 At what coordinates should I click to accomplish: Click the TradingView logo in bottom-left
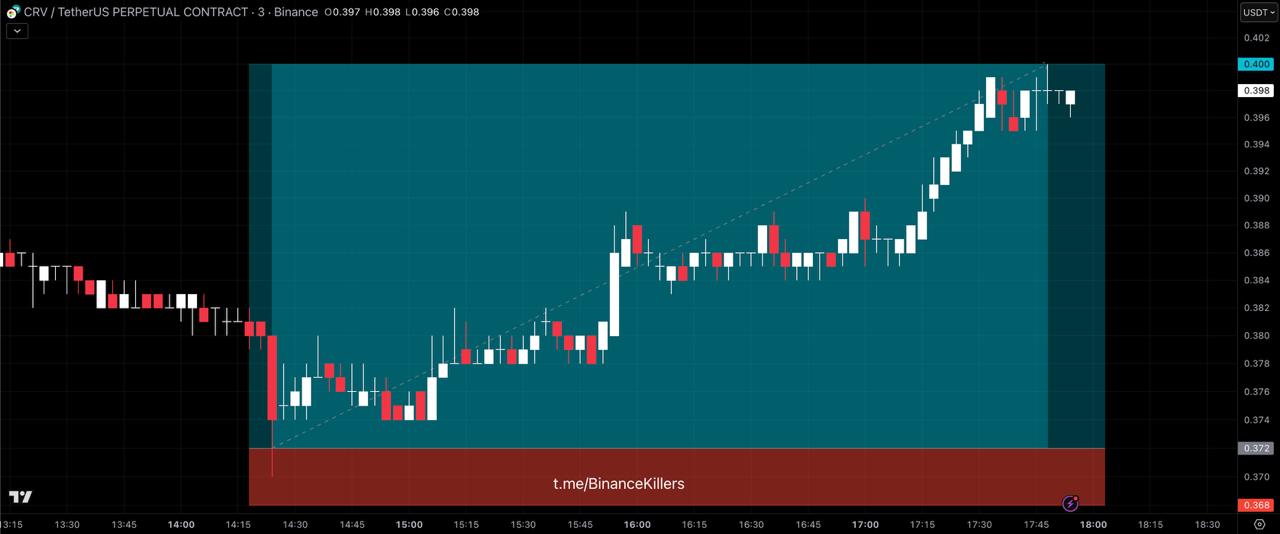point(20,497)
